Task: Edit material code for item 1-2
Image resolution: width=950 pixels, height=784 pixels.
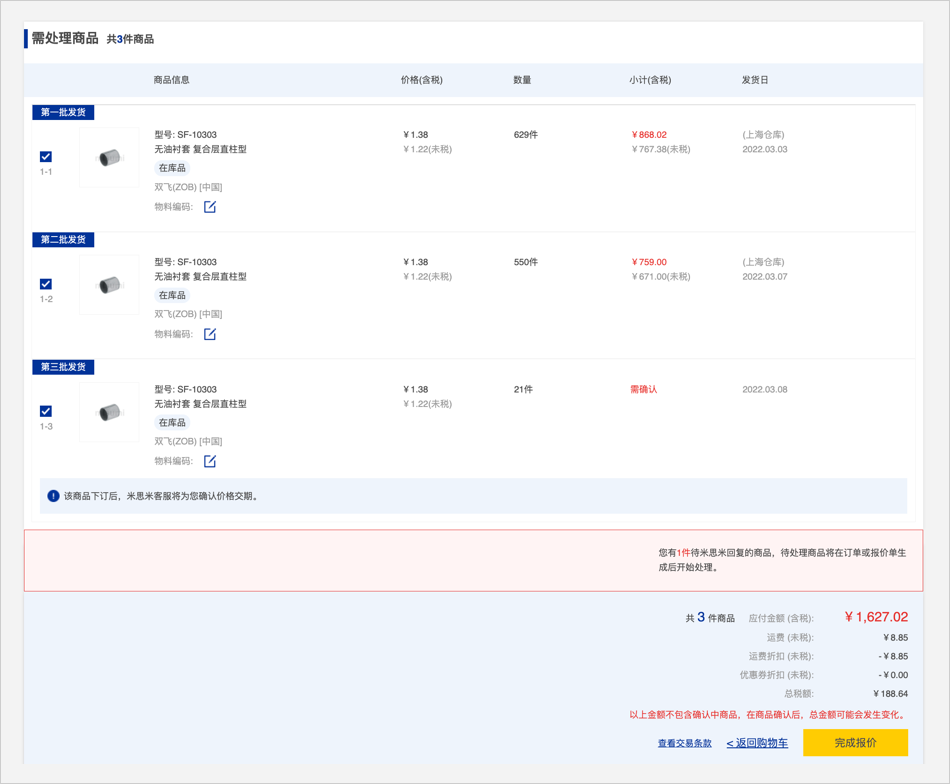Action: click(210, 334)
